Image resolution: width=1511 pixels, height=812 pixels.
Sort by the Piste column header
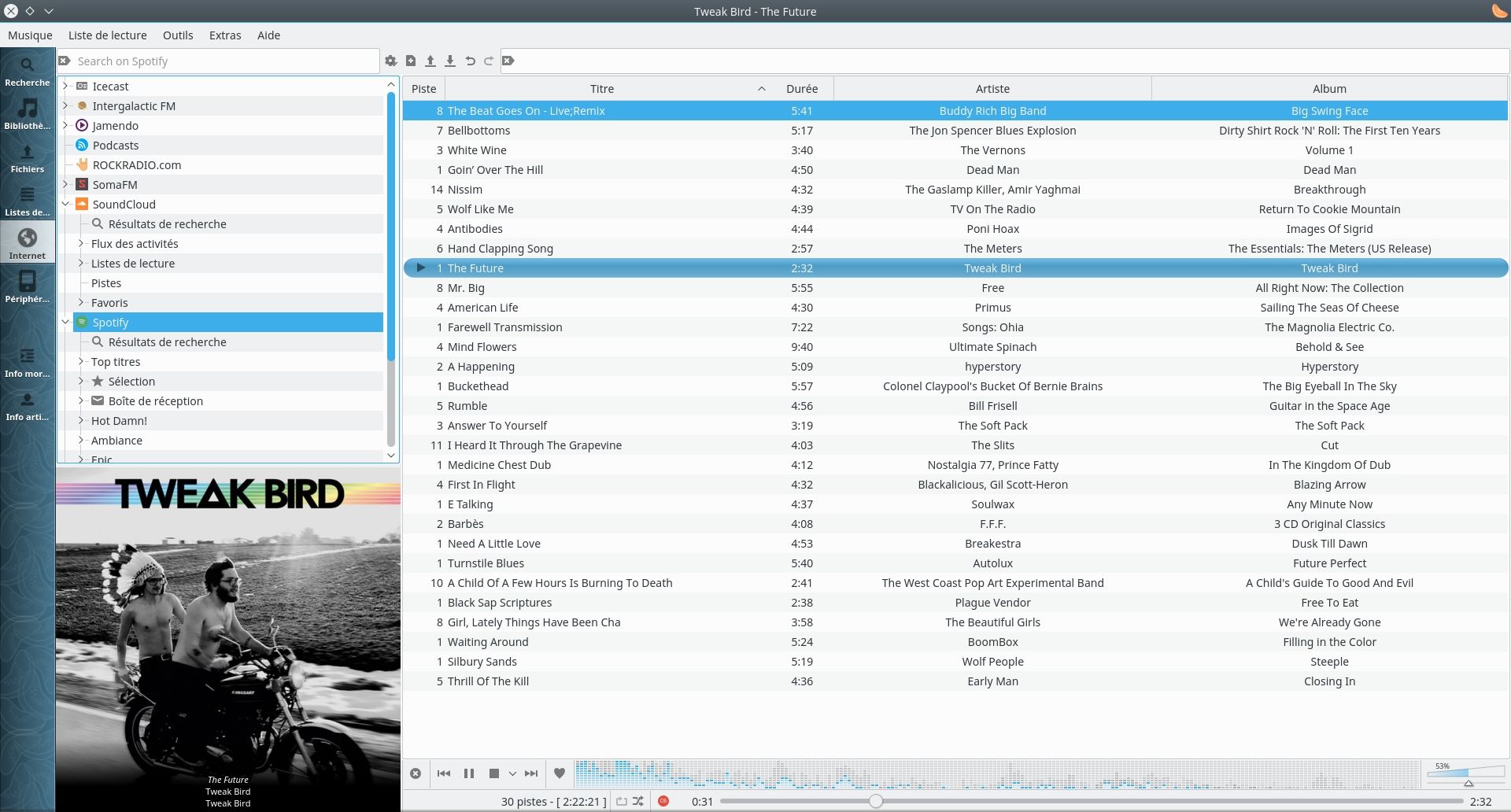[x=423, y=89]
